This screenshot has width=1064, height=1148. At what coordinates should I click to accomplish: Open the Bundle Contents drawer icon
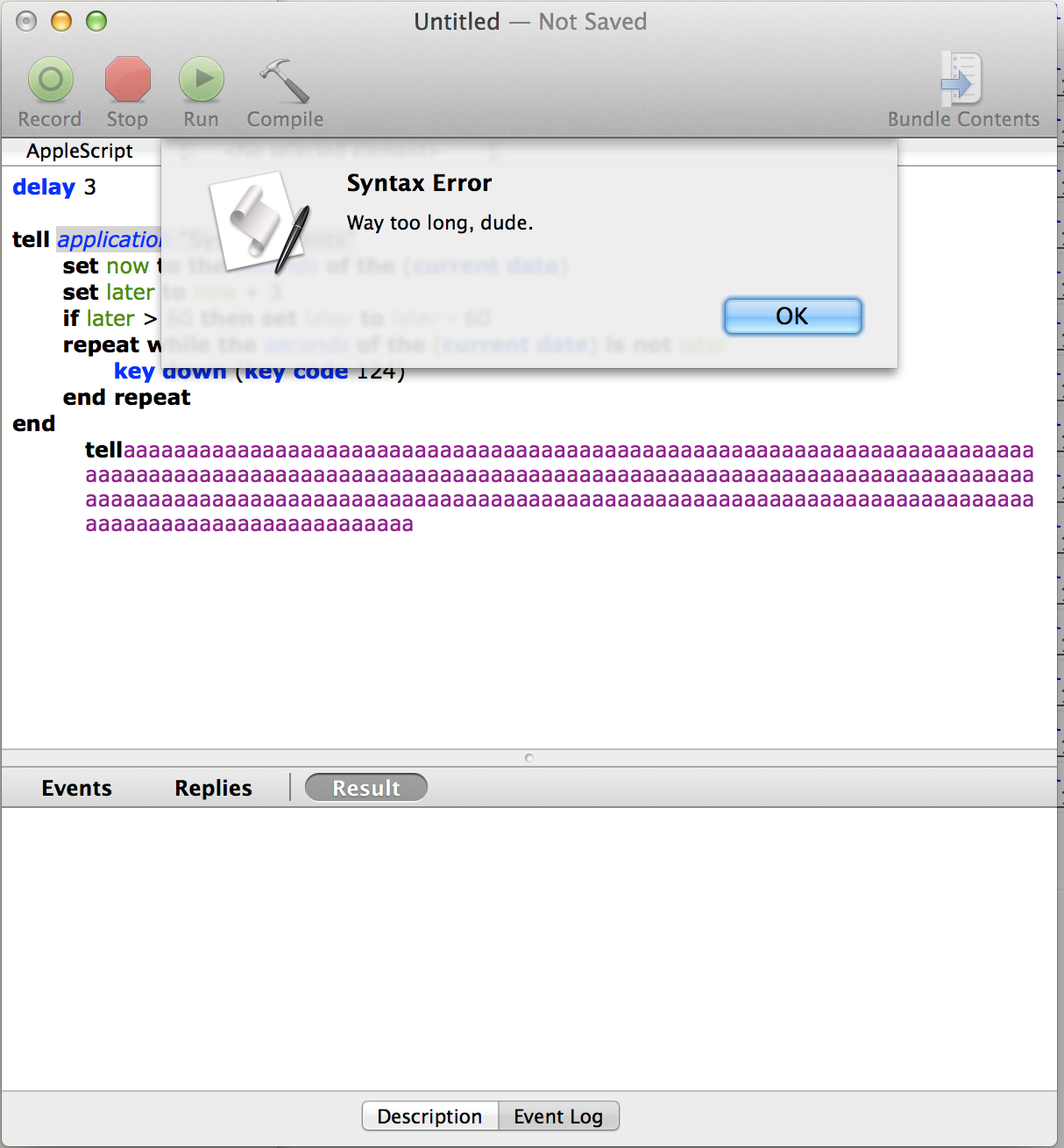click(x=961, y=81)
